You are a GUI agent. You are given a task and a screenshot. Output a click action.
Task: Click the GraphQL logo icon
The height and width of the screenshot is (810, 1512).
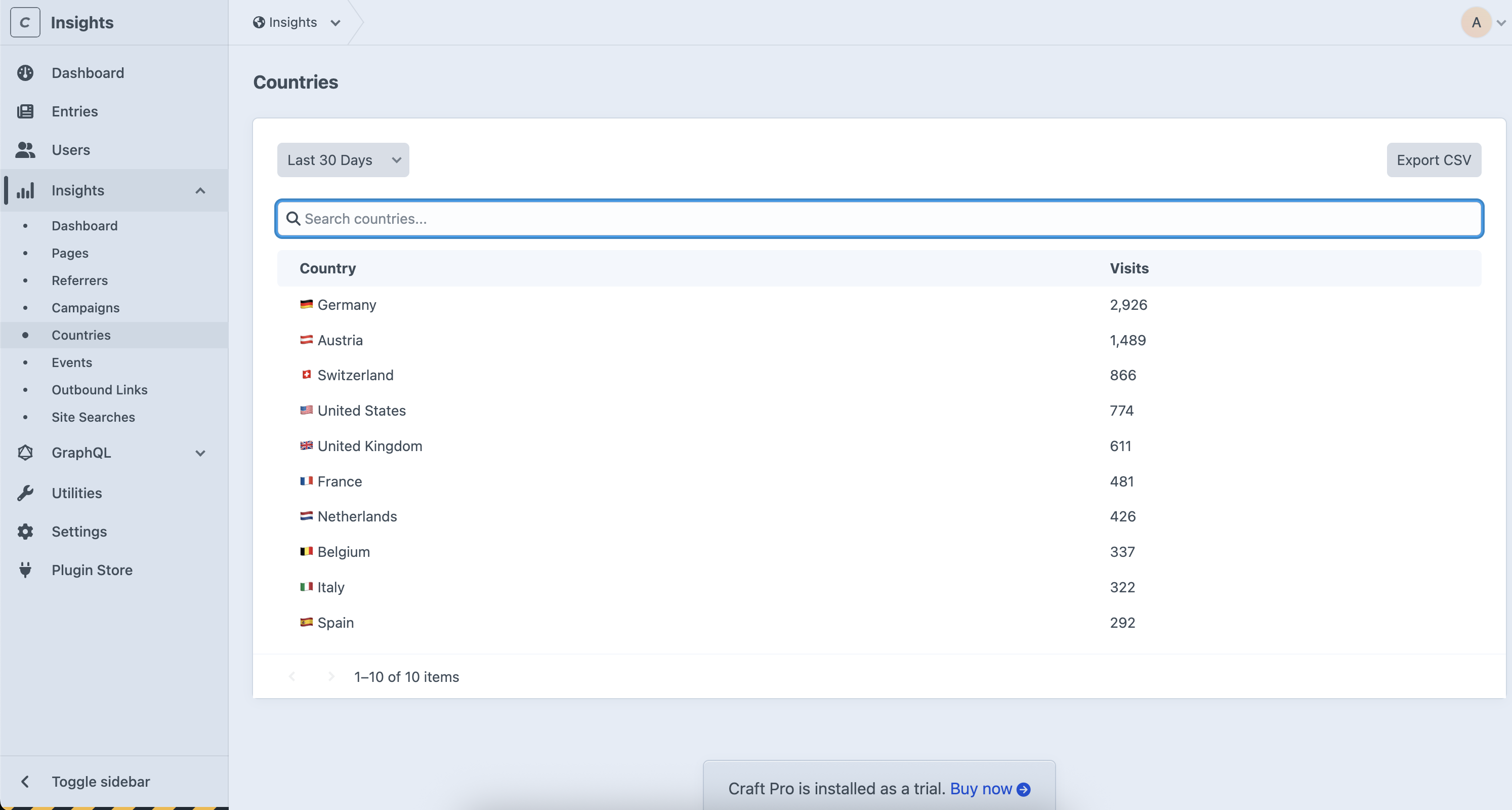[x=25, y=452]
